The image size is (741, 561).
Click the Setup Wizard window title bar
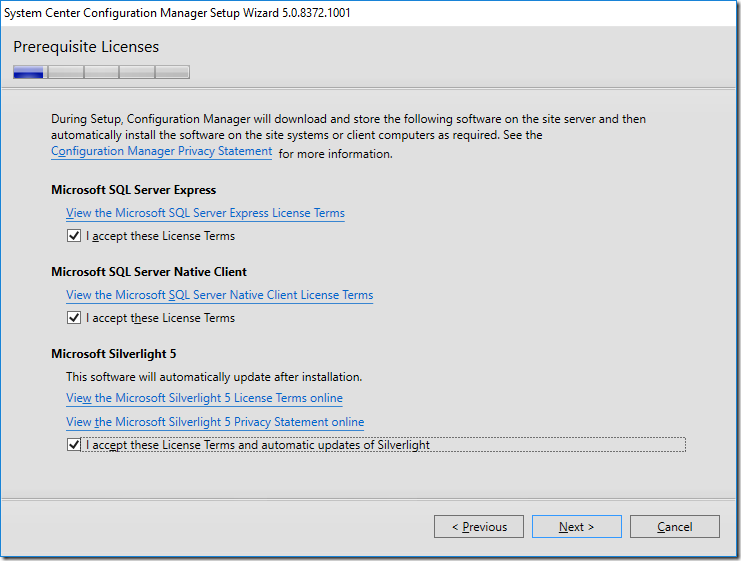click(300, 13)
